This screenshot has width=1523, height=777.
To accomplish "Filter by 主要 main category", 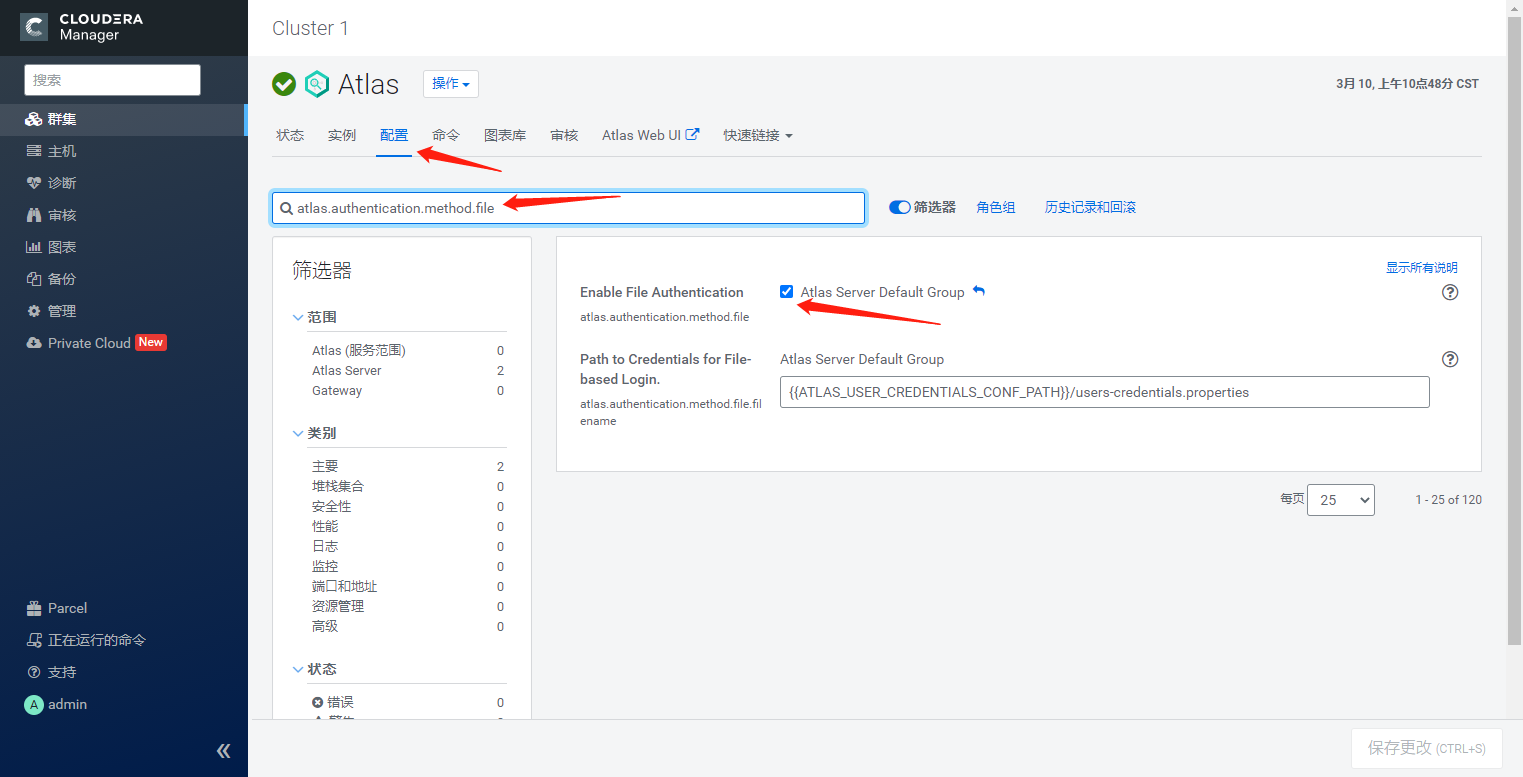I will [x=325, y=467].
